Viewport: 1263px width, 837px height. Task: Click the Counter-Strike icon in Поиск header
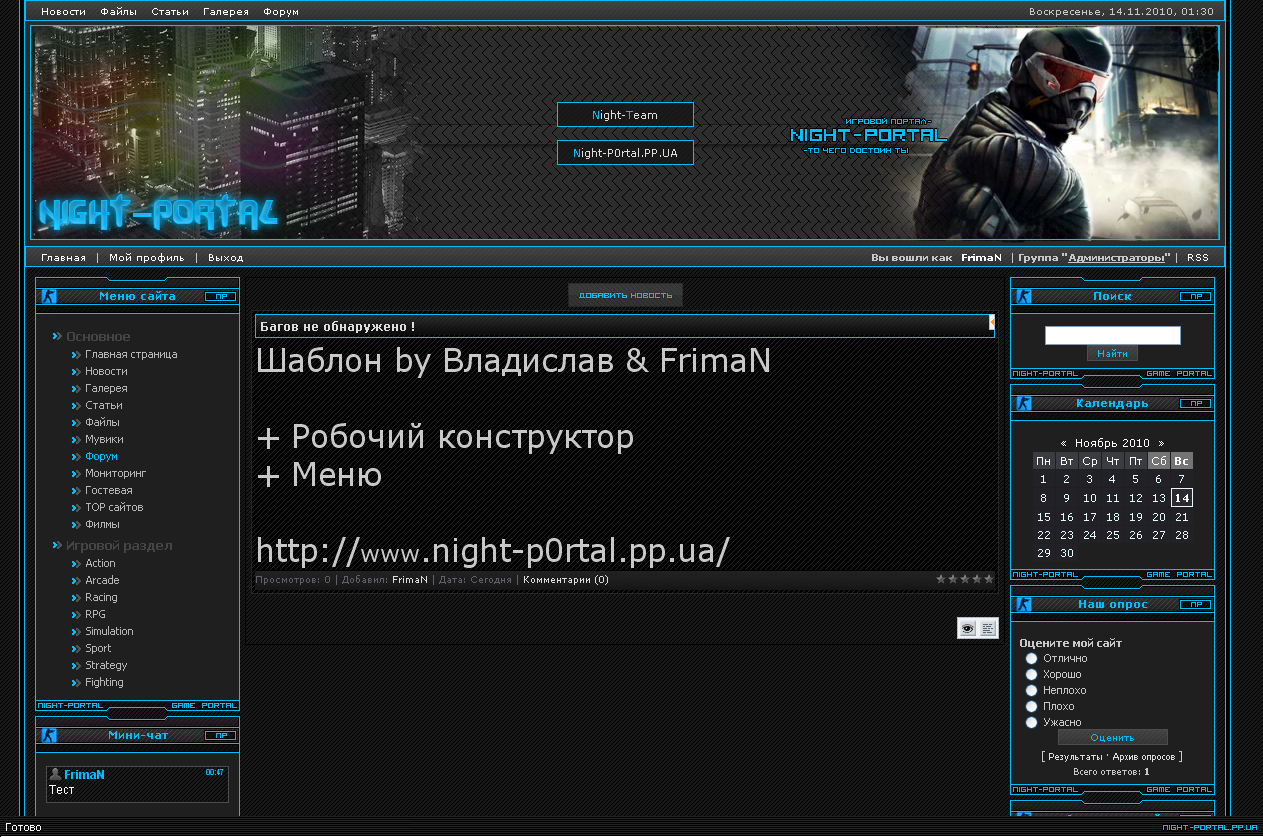tap(1023, 296)
